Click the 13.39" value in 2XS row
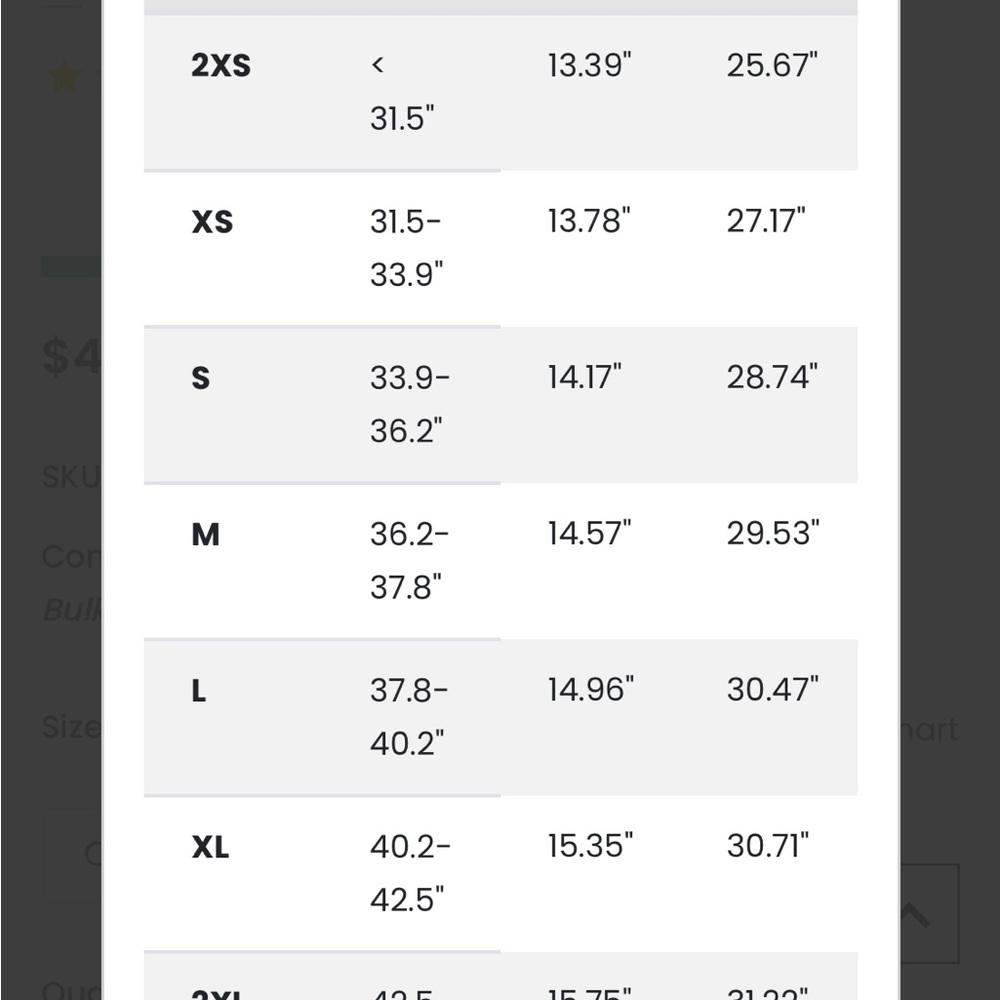Image resolution: width=1000 pixels, height=1000 pixels. tap(589, 65)
